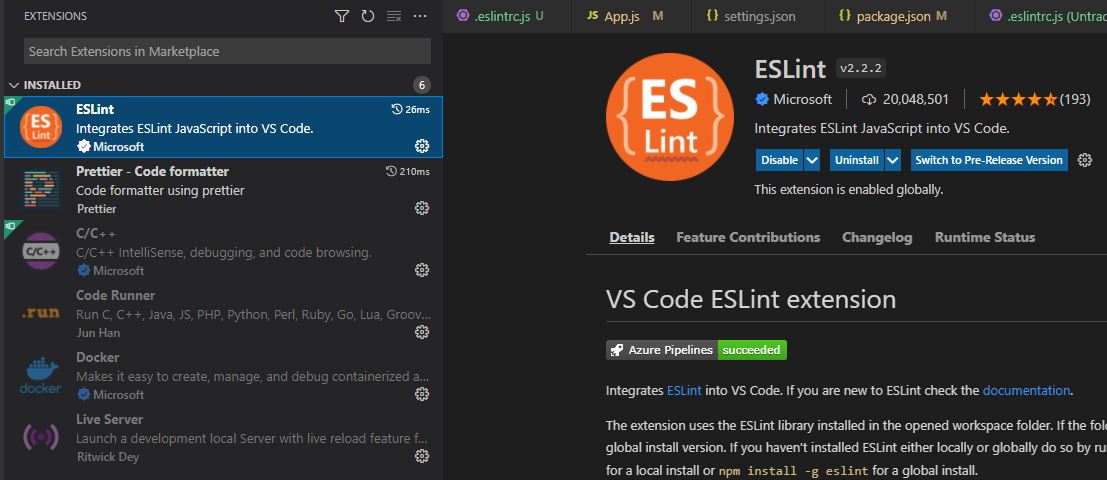The width and height of the screenshot is (1107, 480).
Task: Click ESLint activation time 26ms
Action: pyautogui.click(x=410, y=109)
